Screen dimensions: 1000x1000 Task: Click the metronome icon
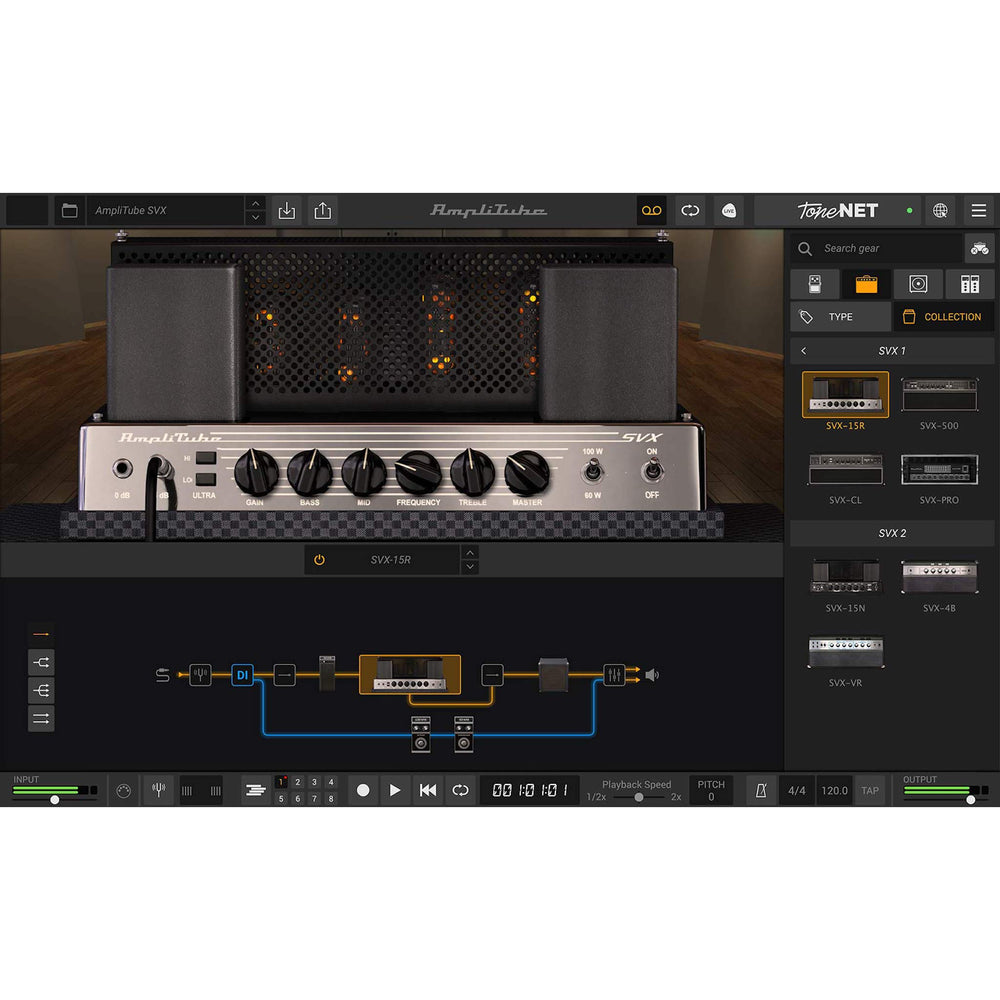760,790
